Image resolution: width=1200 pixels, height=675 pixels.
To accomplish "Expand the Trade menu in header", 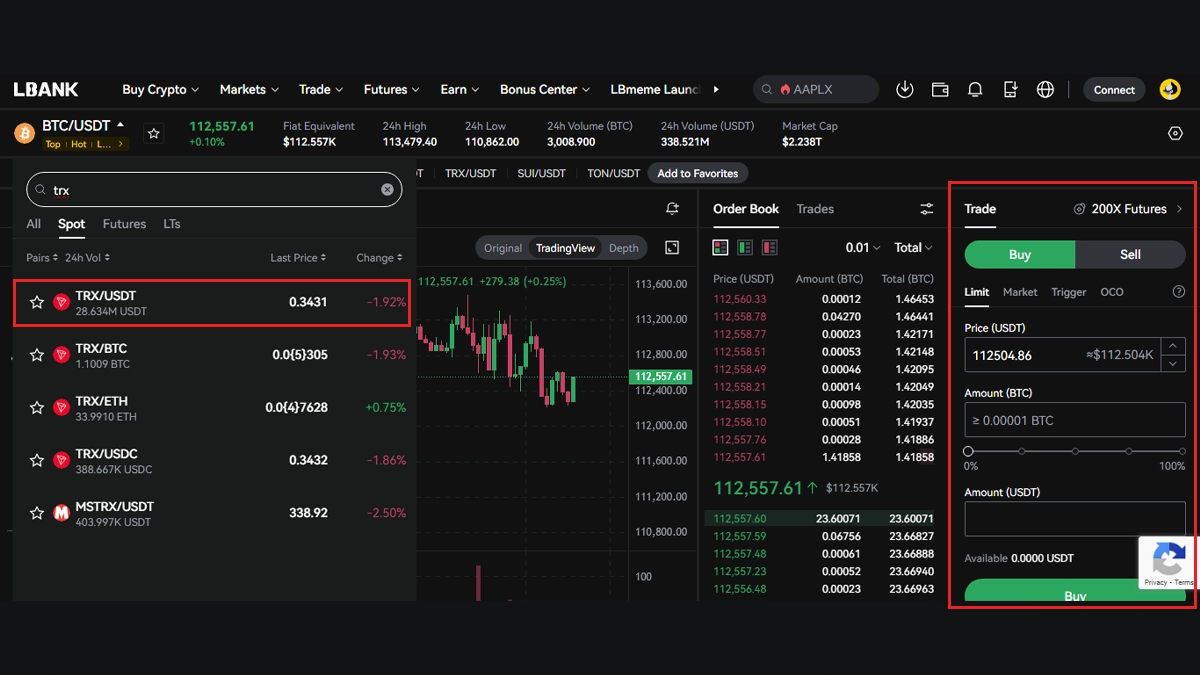I will pyautogui.click(x=321, y=89).
